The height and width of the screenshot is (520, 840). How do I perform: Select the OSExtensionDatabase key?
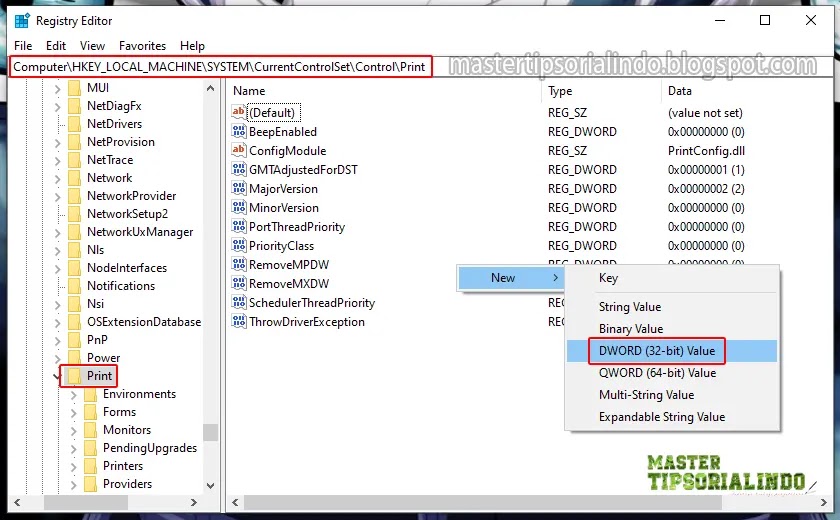pos(144,321)
